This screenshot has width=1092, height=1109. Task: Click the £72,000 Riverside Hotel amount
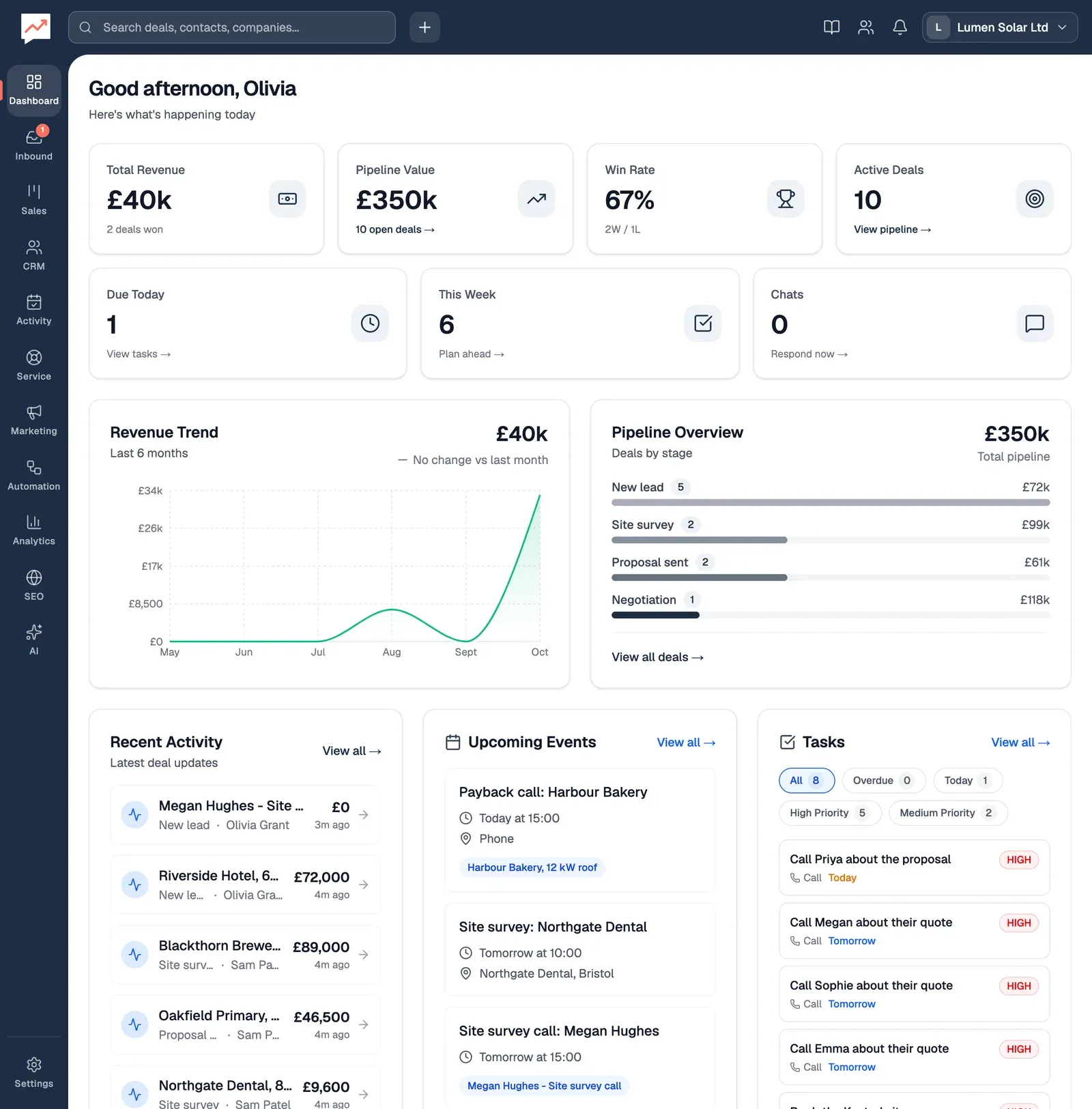point(321,877)
